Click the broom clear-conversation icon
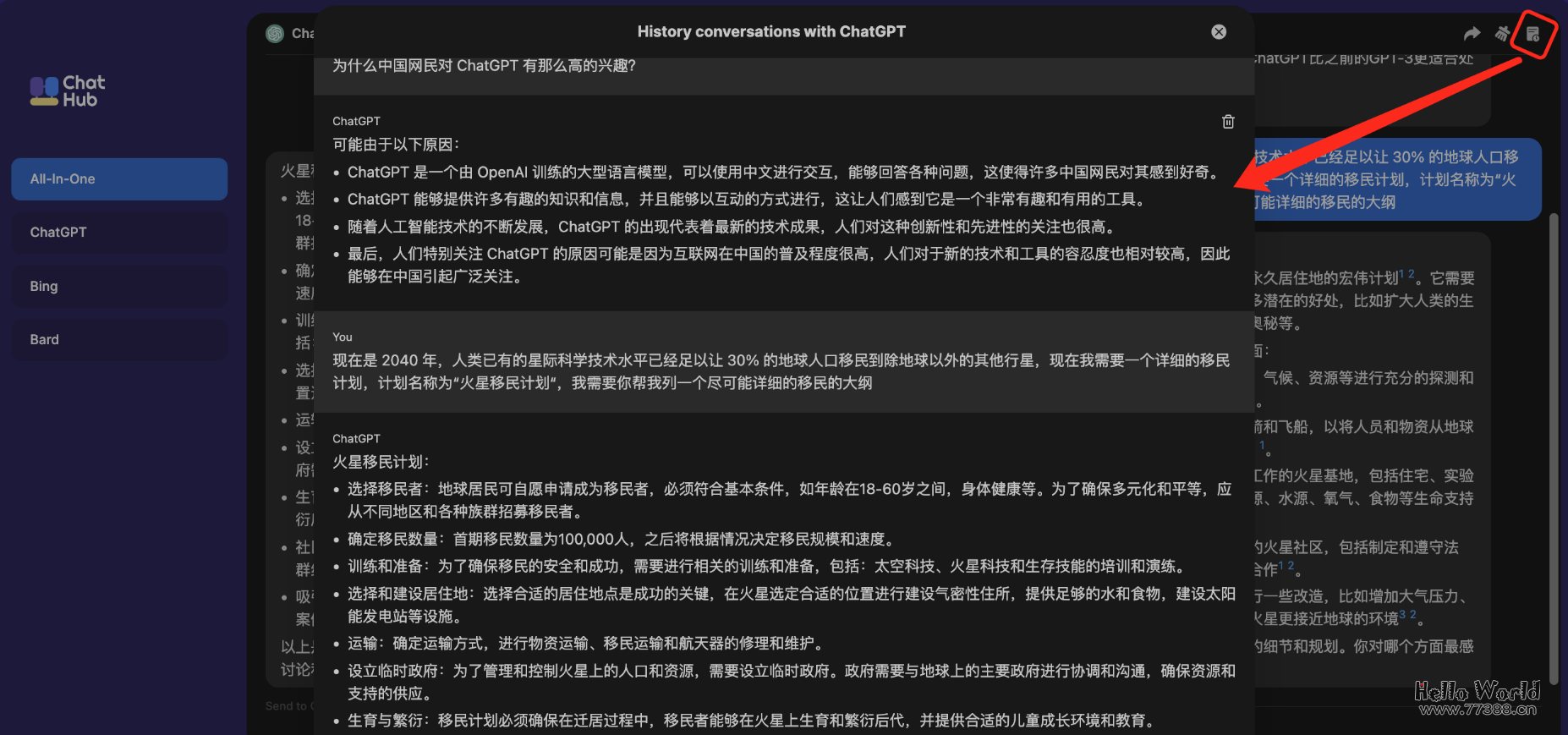This screenshot has width=1568, height=735. (x=1502, y=33)
